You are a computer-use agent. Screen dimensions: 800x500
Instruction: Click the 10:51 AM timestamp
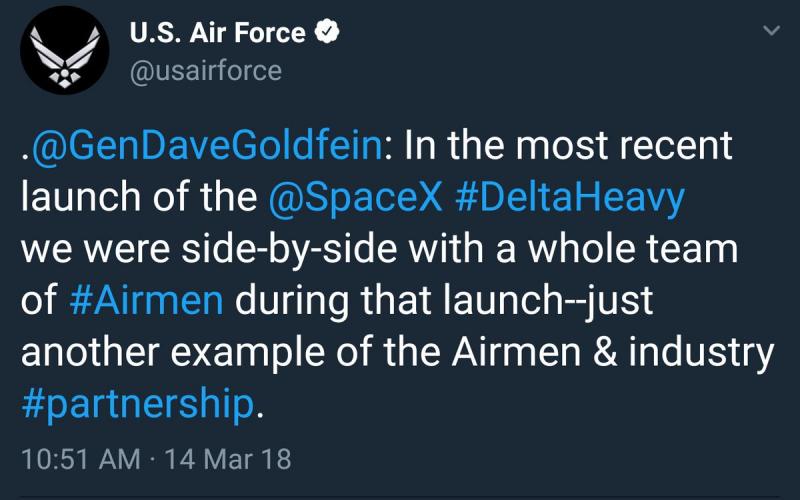(81, 459)
